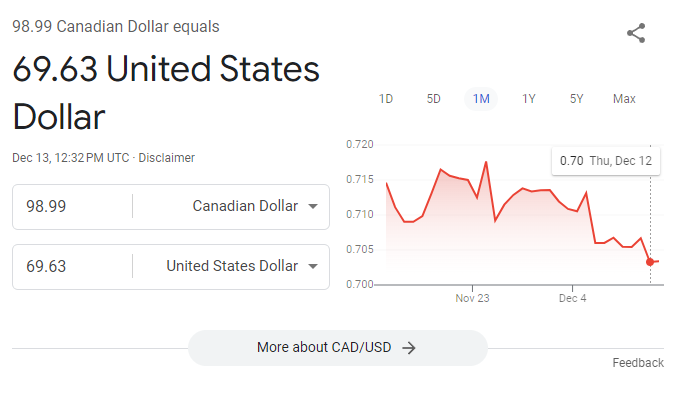Screen dimensions: 689x394
Task: Click the share icon
Action: [636, 33]
